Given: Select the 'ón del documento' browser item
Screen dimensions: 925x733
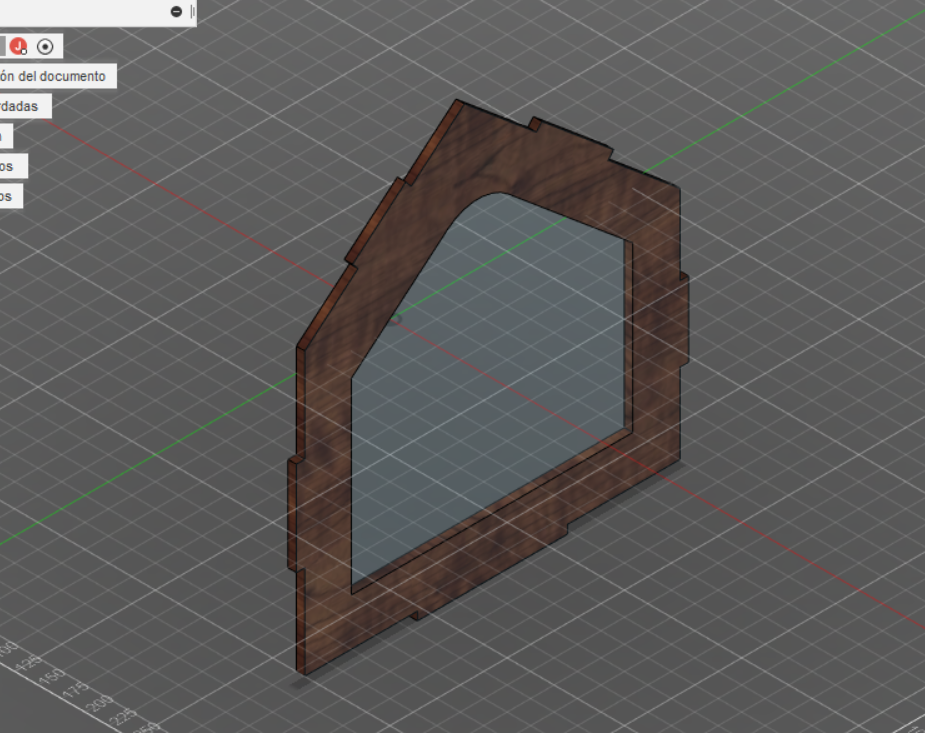Looking at the screenshot, I should point(53,76).
